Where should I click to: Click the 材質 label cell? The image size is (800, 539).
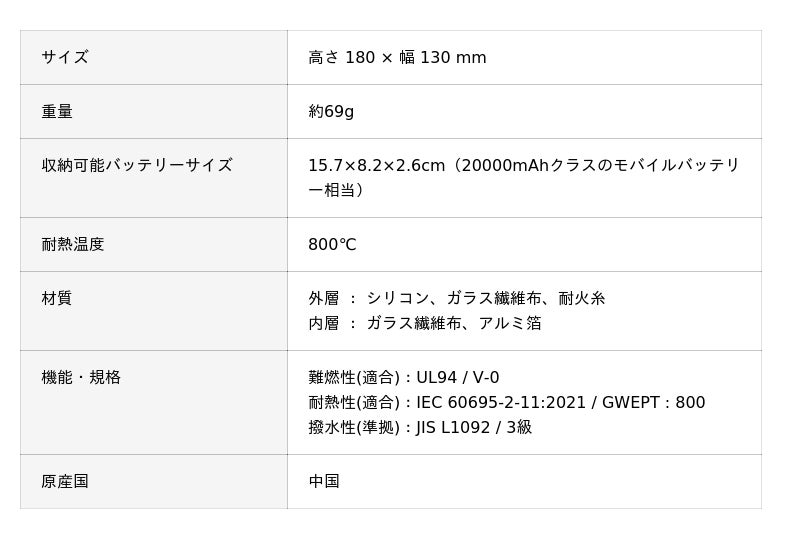(x=57, y=299)
